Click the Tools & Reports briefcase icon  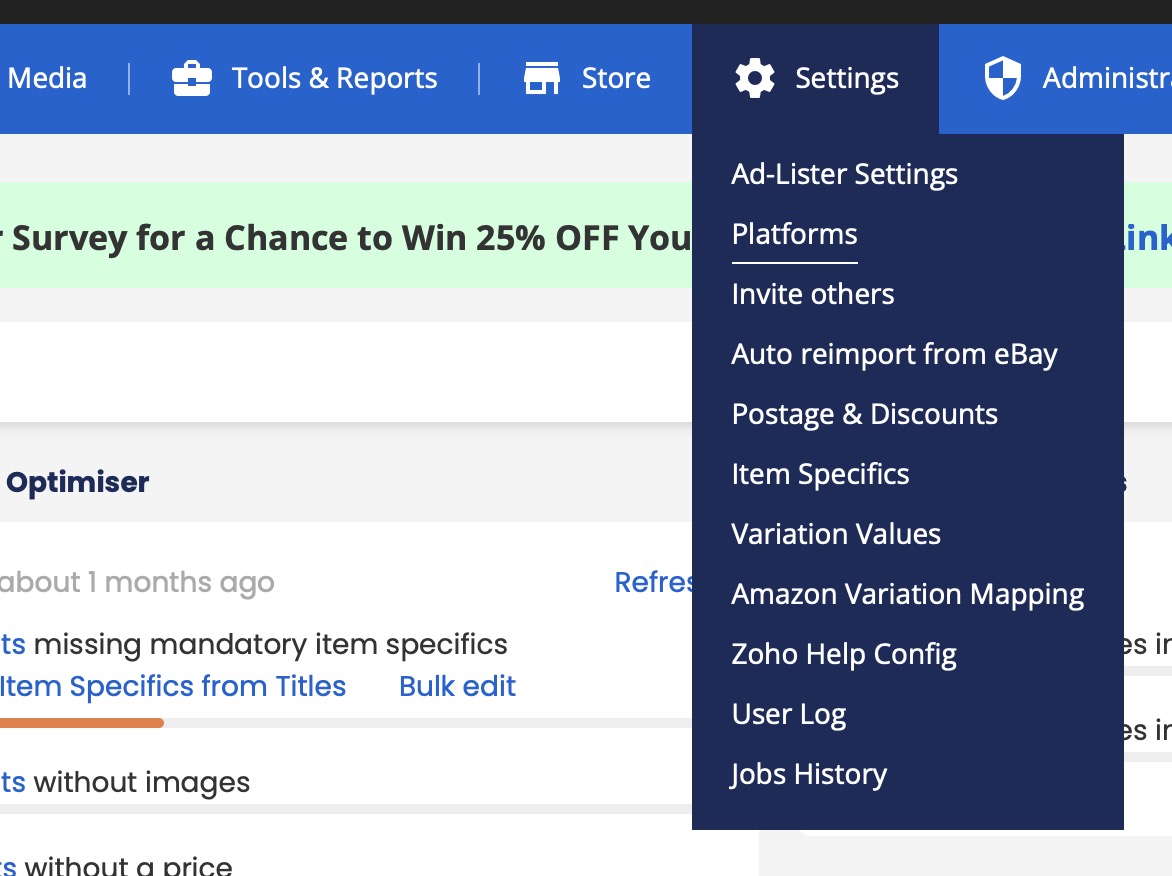click(x=192, y=78)
